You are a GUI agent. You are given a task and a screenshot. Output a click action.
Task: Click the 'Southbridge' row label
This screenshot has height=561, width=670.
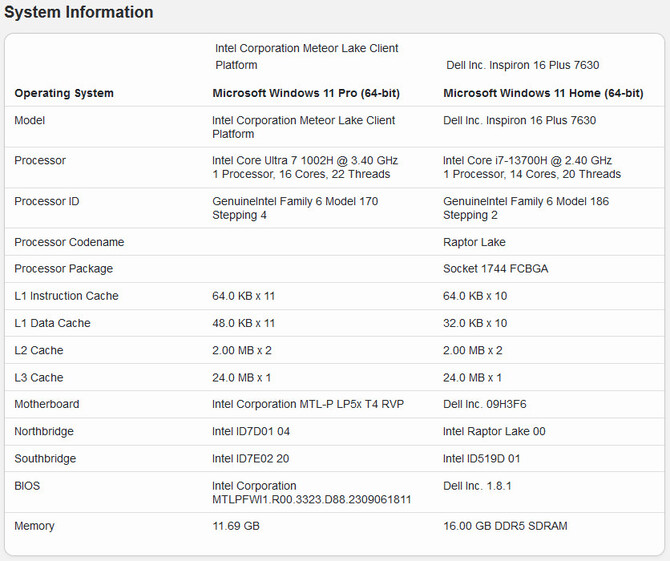click(45, 459)
